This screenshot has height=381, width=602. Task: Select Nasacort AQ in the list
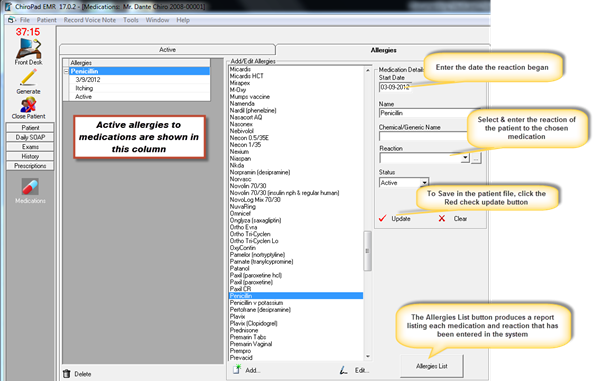(x=246, y=117)
